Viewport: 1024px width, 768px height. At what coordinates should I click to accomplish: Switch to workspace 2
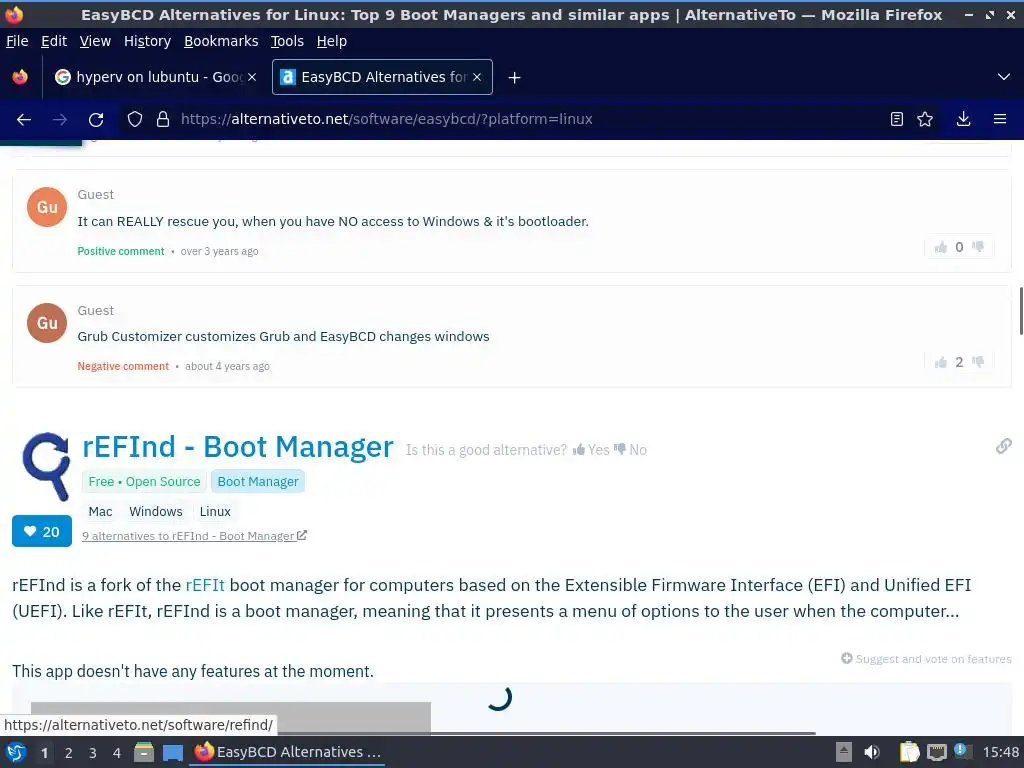tap(69, 753)
